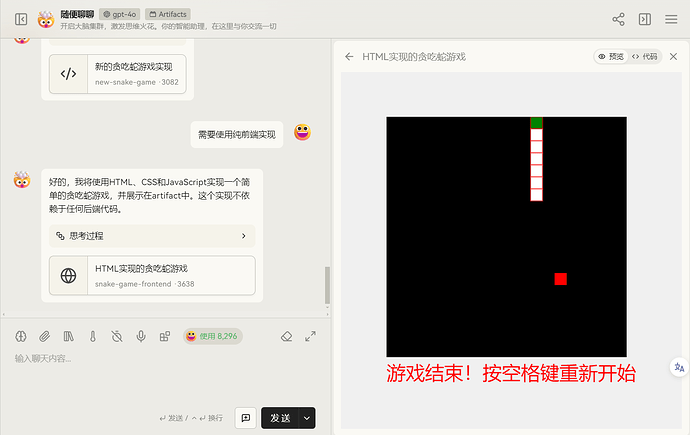Image resolution: width=690 pixels, height=435 pixels.
Task: Click the globe icon on the artifact card
Action: tap(68, 276)
